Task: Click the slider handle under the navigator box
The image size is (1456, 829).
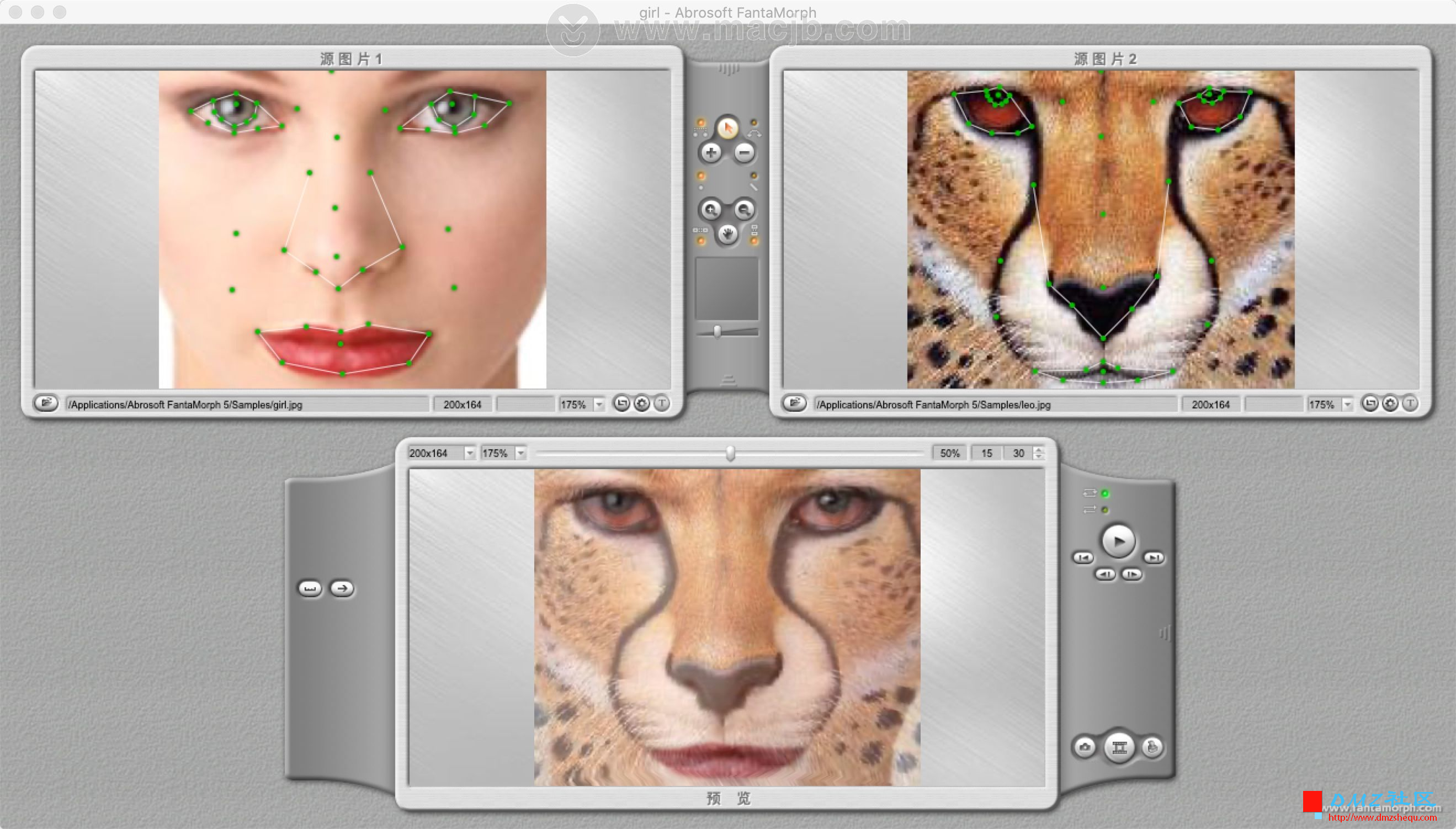Action: 717,331
